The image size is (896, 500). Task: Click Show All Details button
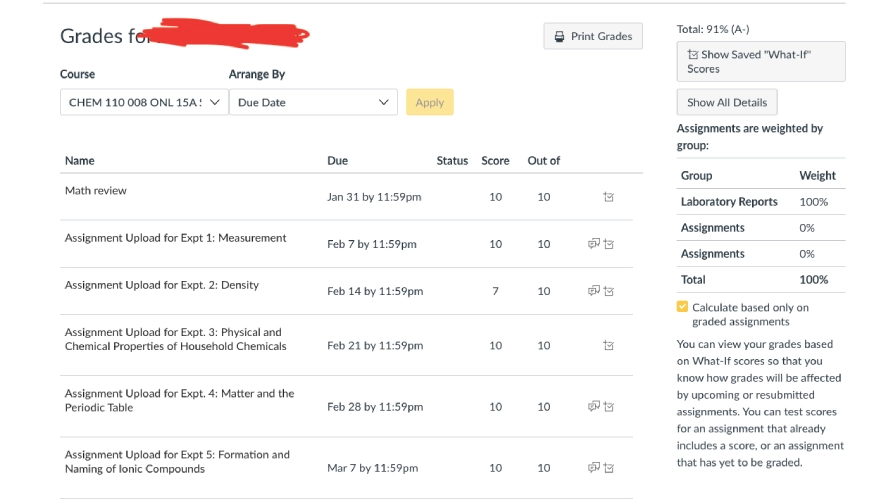(727, 103)
